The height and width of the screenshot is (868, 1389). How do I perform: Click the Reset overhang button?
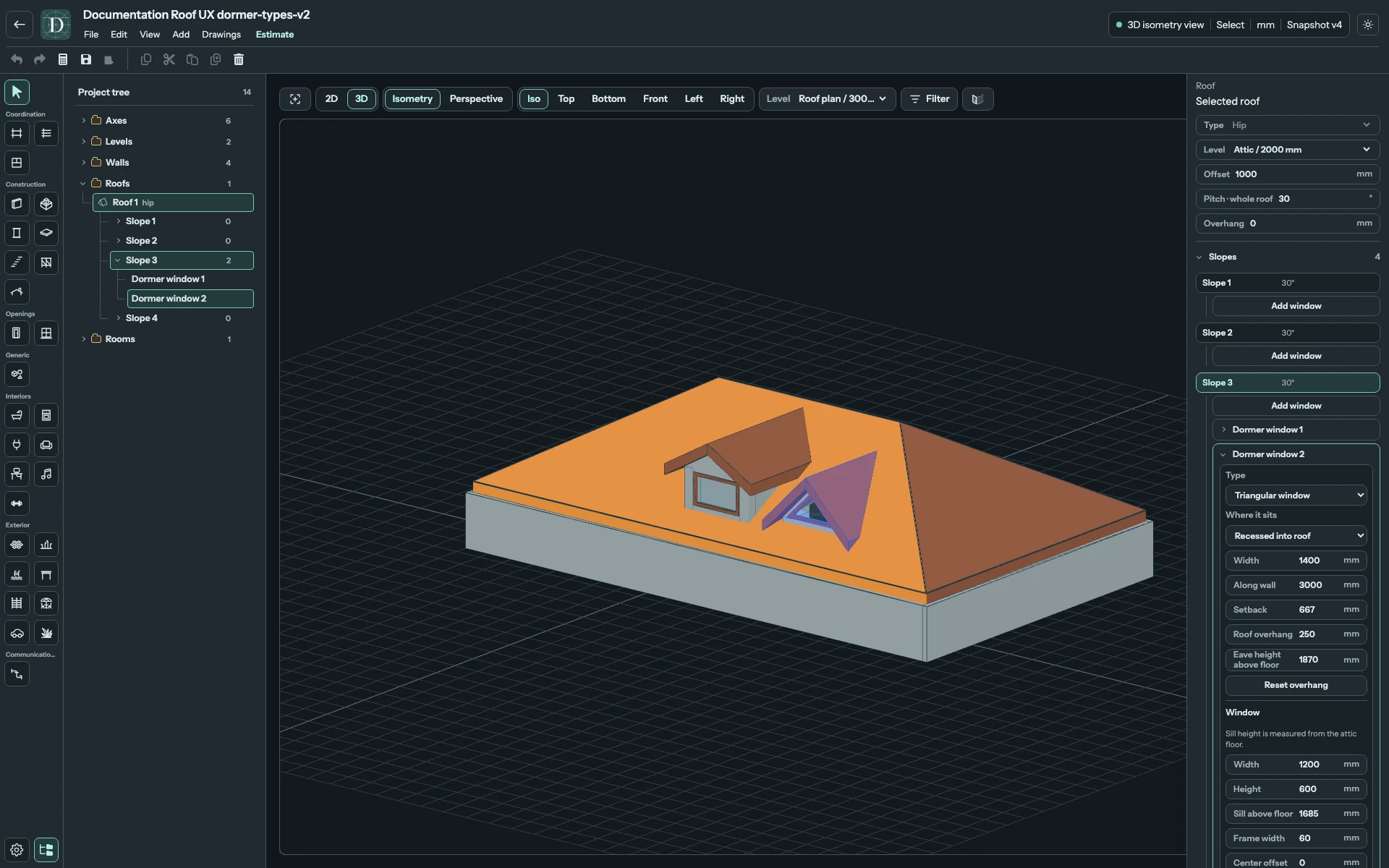click(x=1296, y=685)
